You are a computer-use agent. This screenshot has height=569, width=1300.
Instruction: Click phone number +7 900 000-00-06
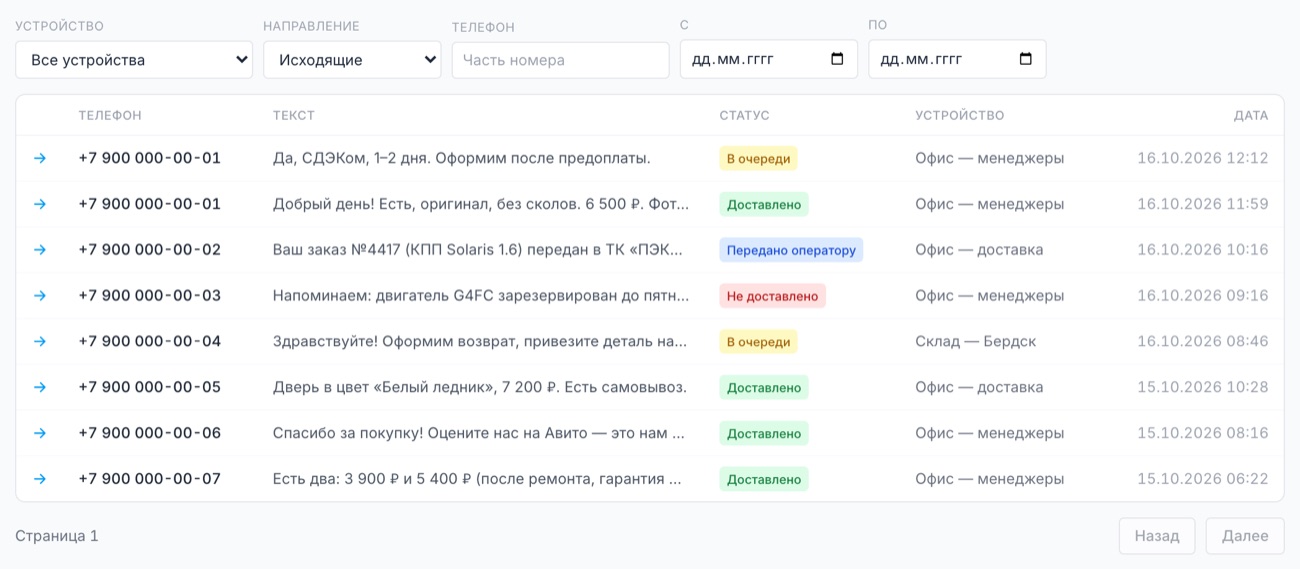[150, 434]
